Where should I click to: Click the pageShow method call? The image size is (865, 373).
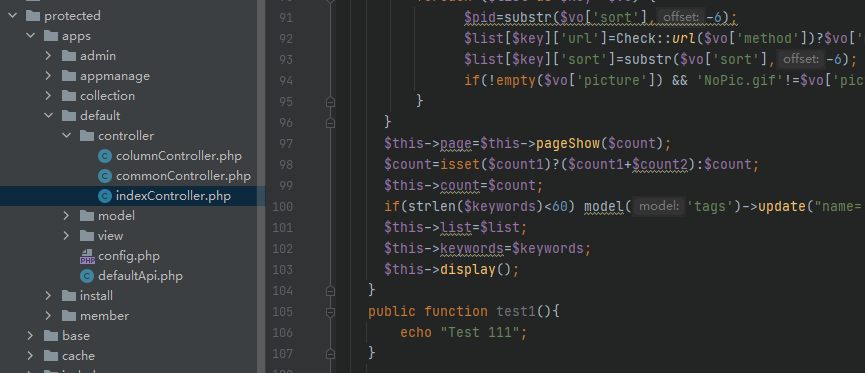[x=568, y=144]
